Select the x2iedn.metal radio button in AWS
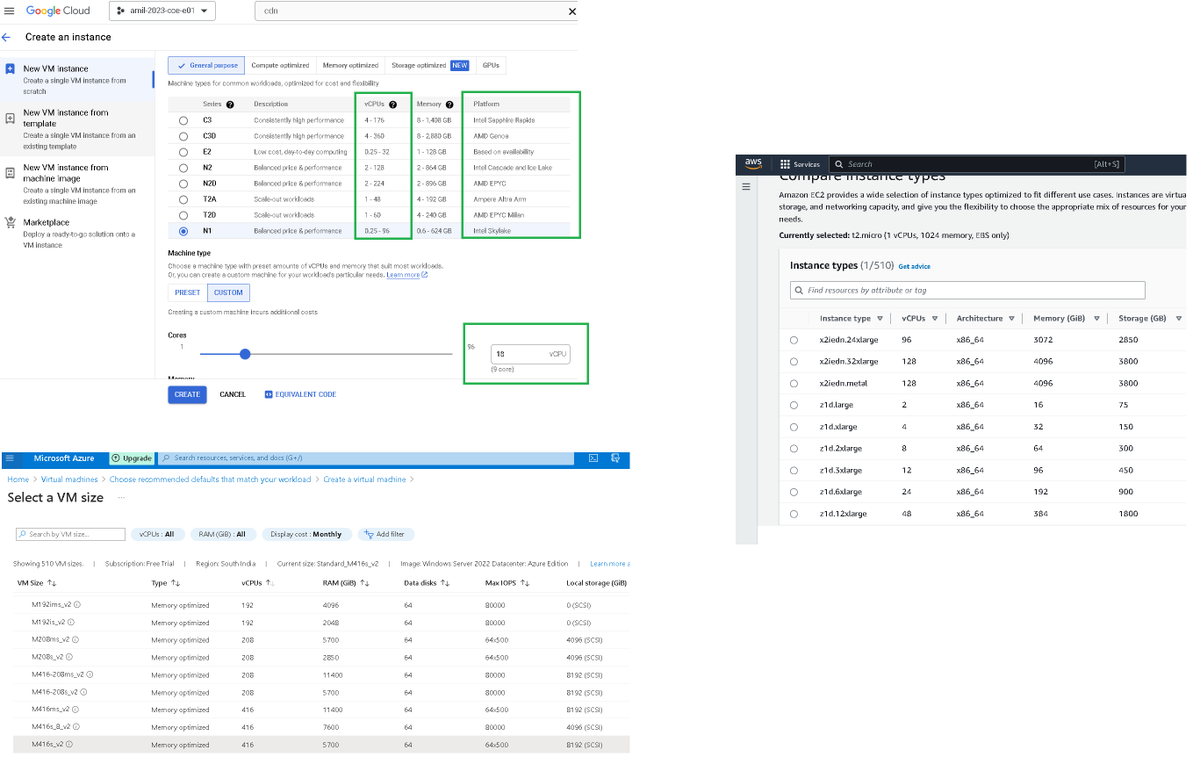Viewport: 1200px width, 757px height. click(x=794, y=383)
